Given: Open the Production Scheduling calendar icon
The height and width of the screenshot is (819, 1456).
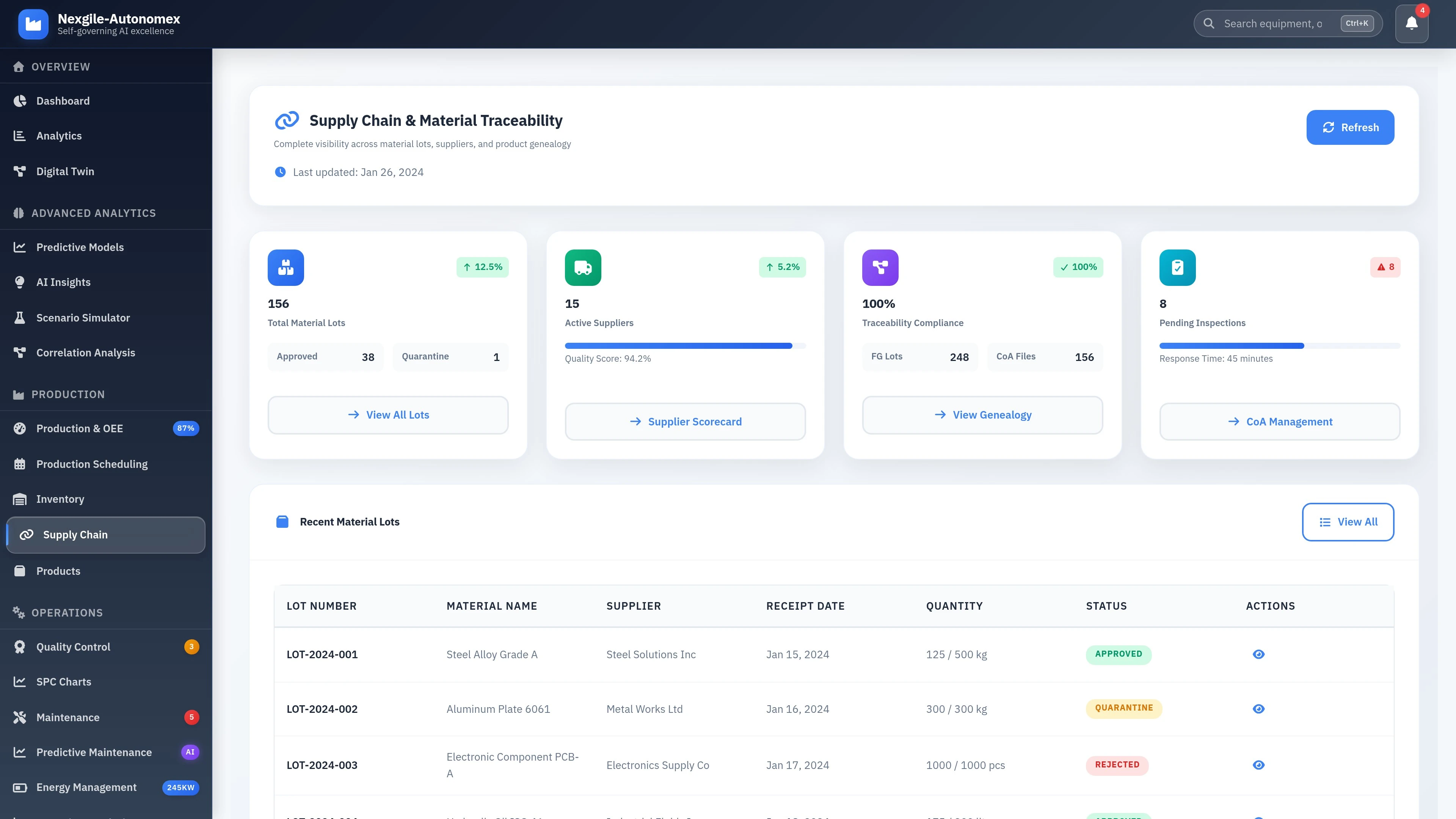Looking at the screenshot, I should (19, 464).
